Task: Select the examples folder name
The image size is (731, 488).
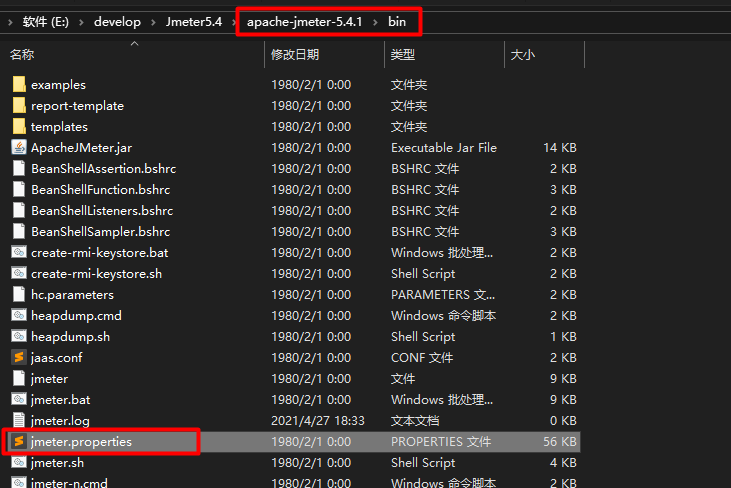Action: (x=58, y=85)
